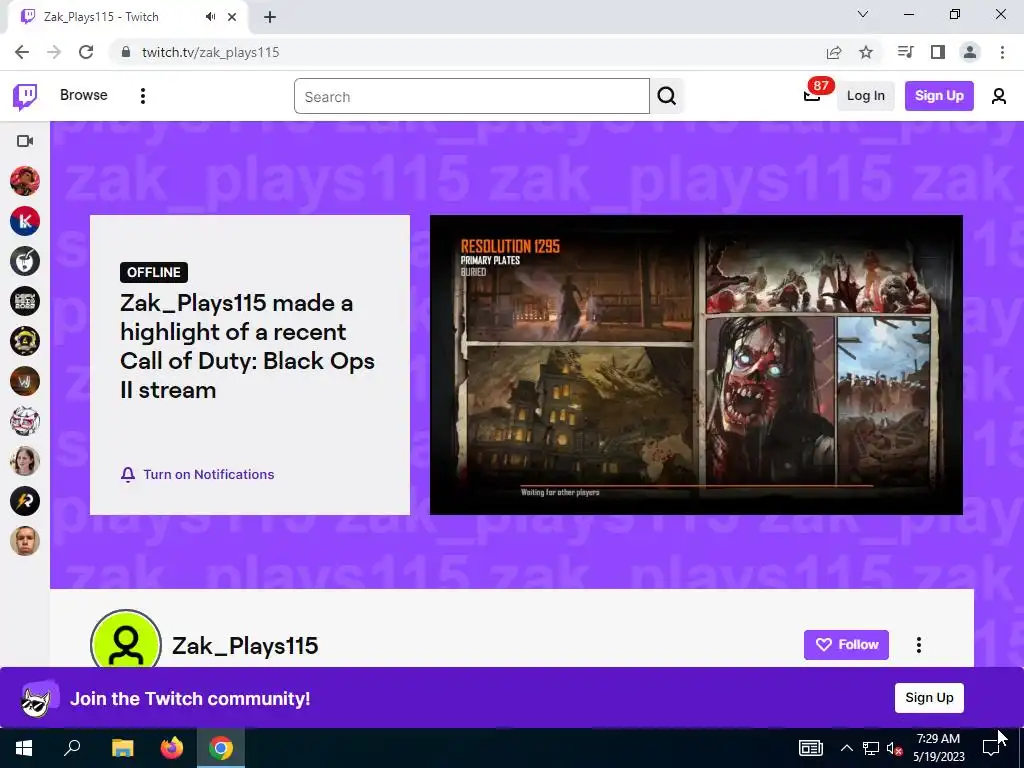
Task: Open the channel options three-dot menu
Action: (x=919, y=645)
